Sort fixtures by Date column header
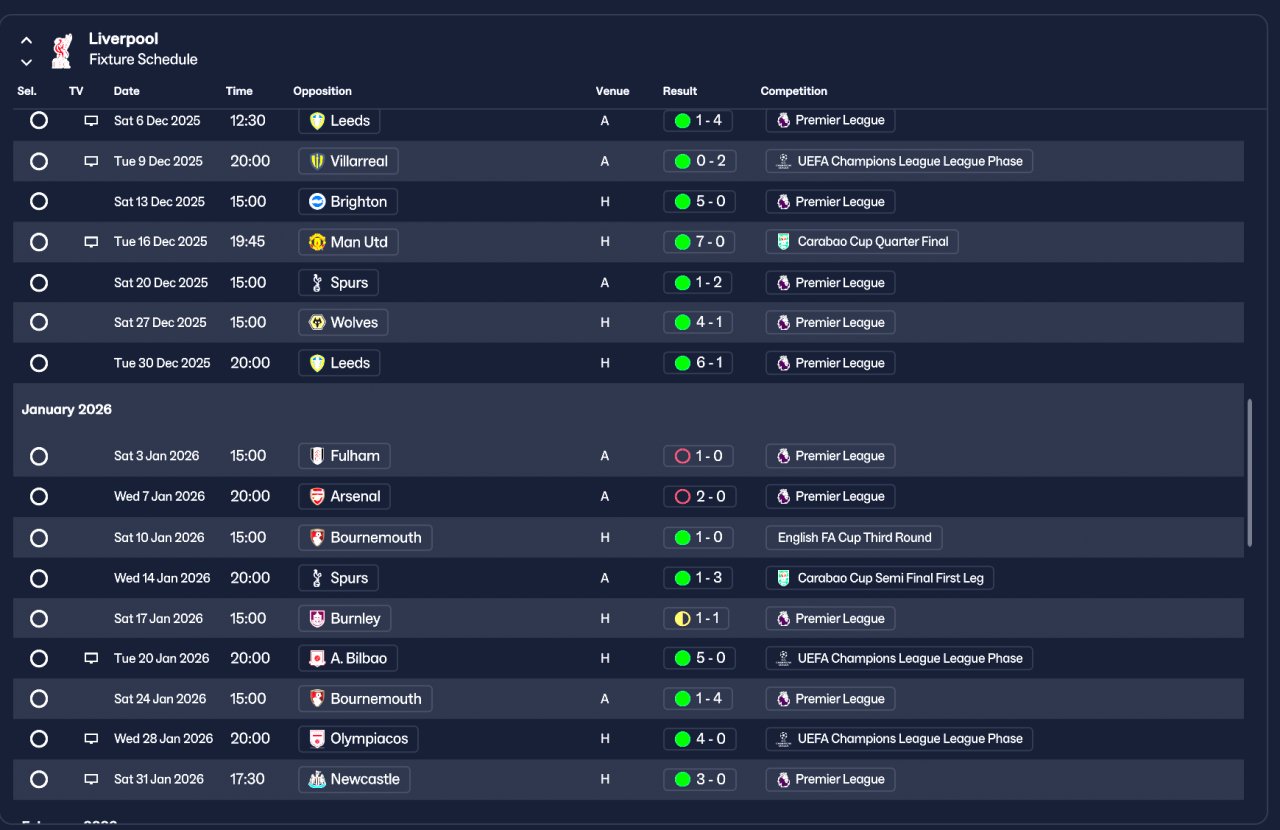 click(x=127, y=91)
